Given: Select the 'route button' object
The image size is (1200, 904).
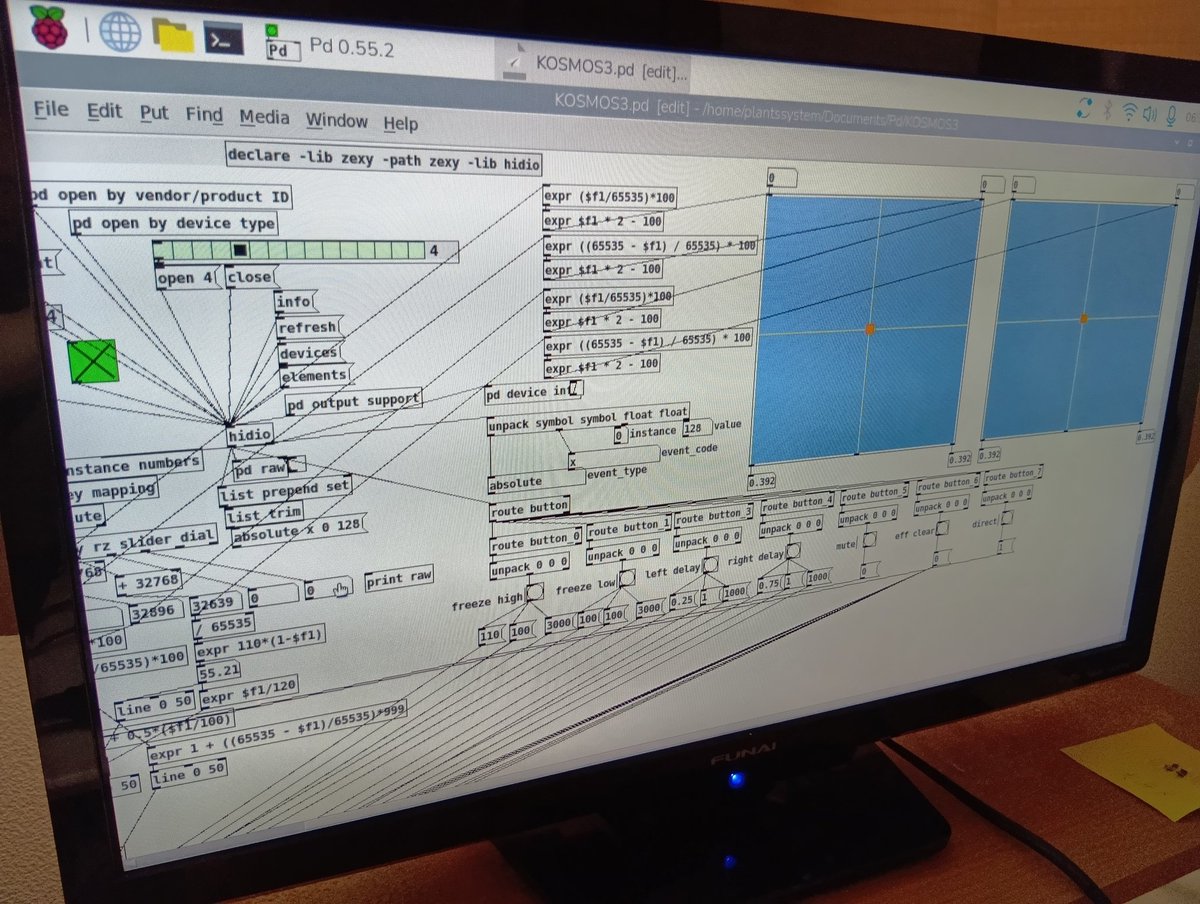Looking at the screenshot, I should [530, 509].
